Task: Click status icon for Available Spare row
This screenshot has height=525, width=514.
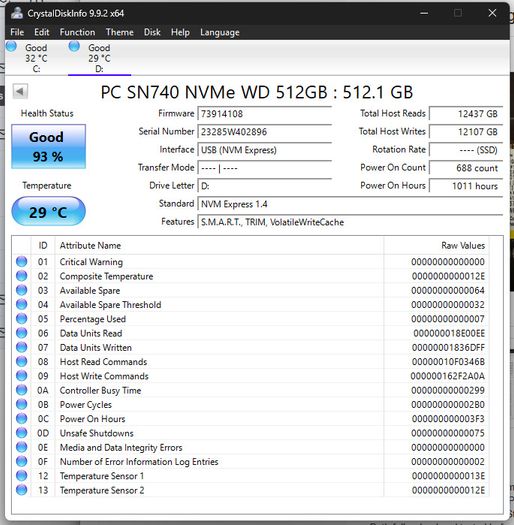Action: pyautogui.click(x=21, y=290)
